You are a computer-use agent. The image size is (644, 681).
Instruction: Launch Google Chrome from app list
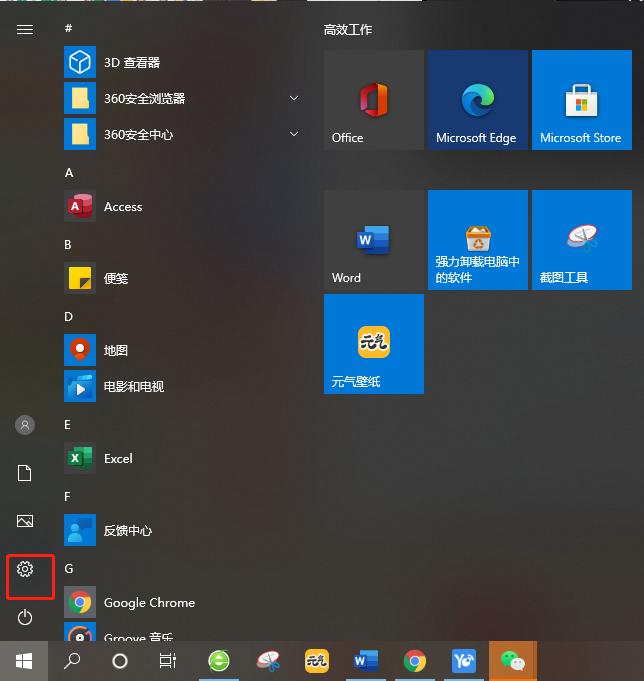[x=149, y=603]
